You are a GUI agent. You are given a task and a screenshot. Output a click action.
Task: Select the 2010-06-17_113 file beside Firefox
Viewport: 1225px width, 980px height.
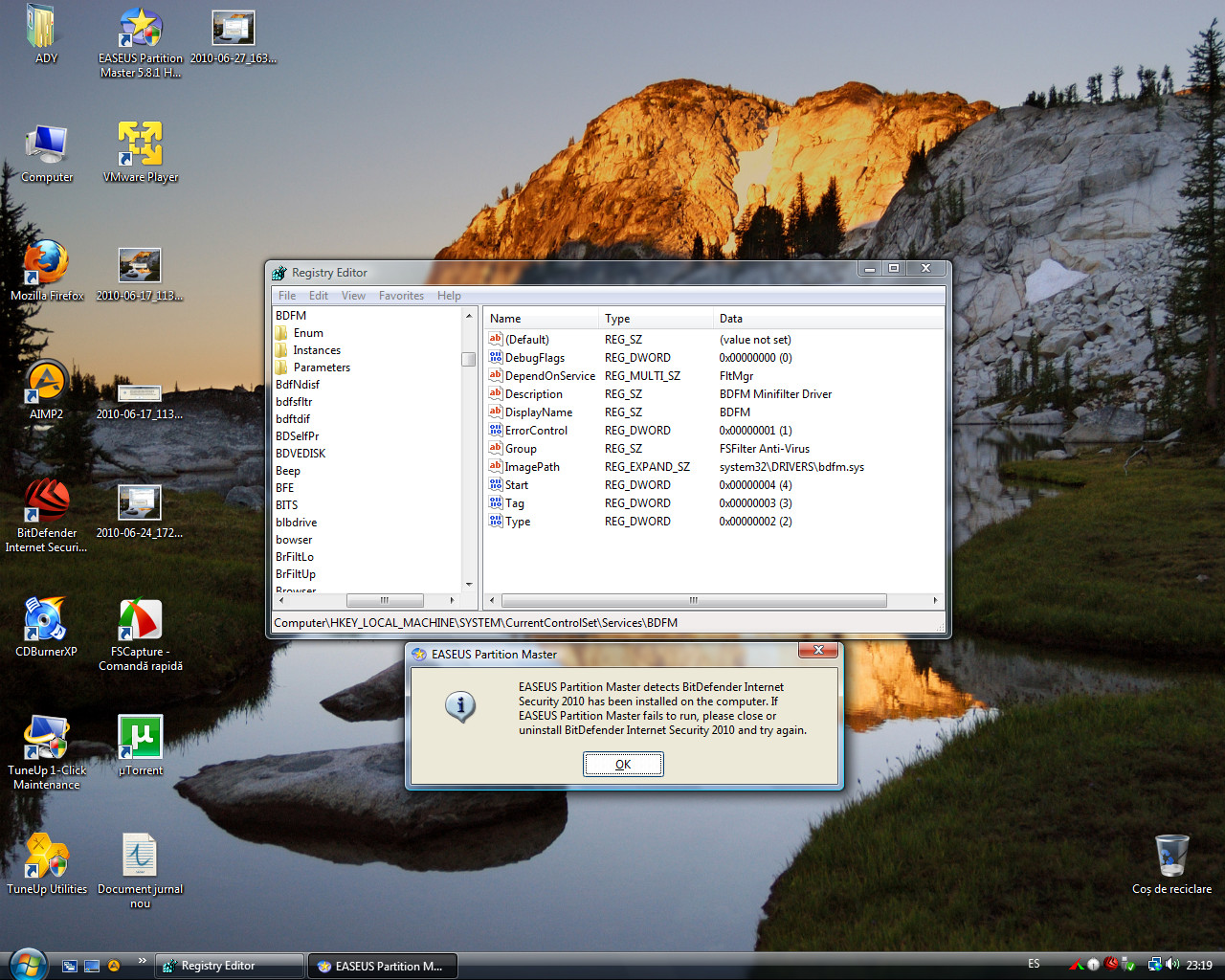pos(140,274)
